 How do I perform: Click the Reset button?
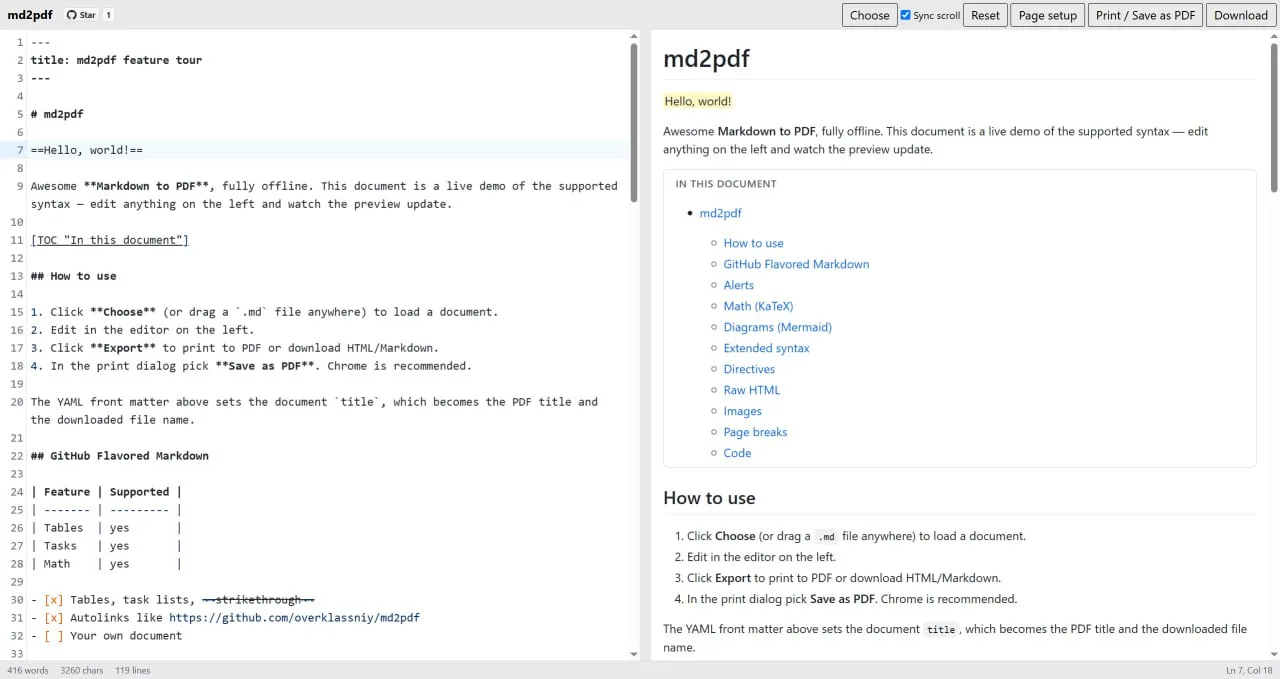pyautogui.click(x=985, y=15)
